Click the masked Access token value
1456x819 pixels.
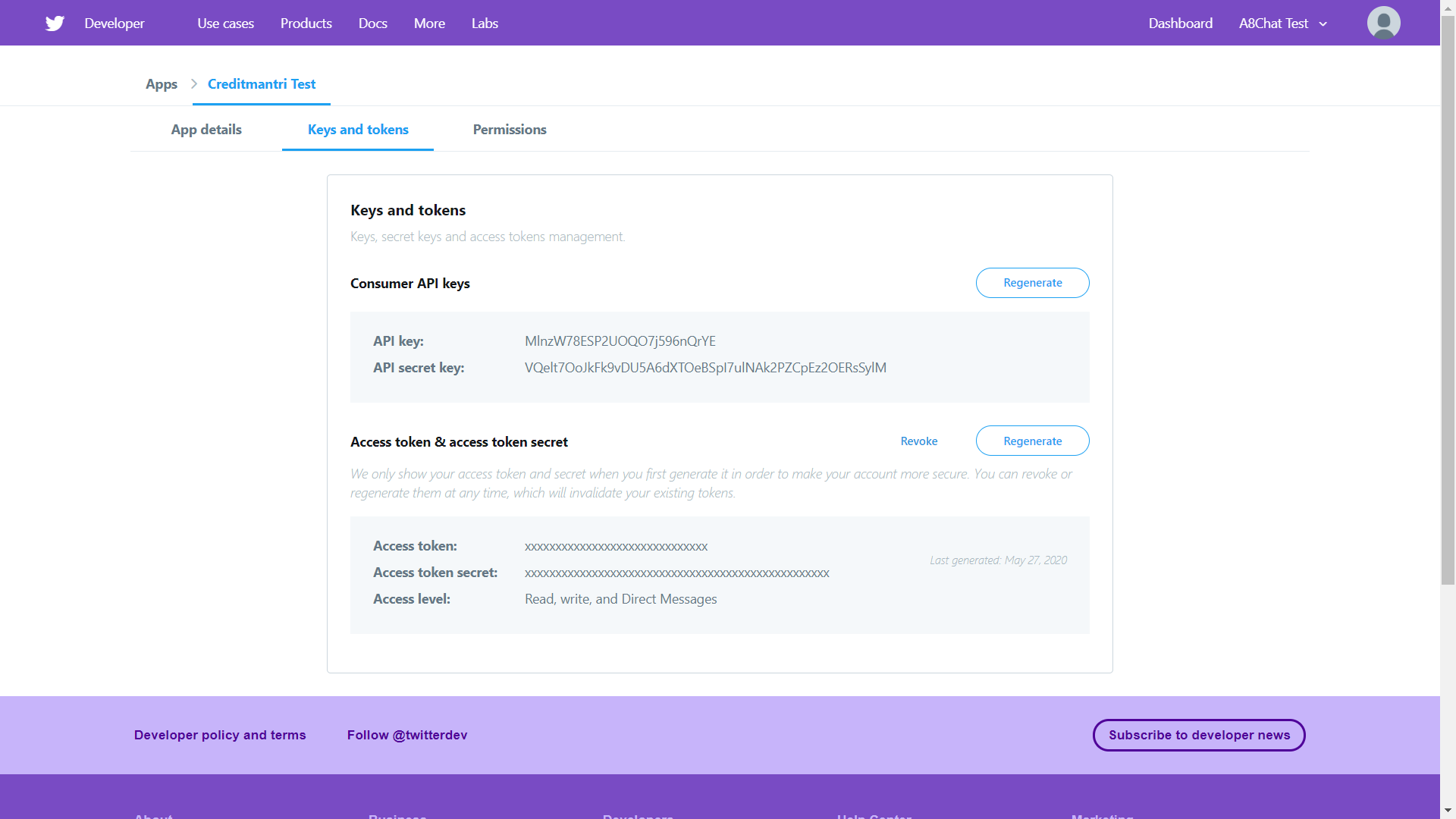616,547
